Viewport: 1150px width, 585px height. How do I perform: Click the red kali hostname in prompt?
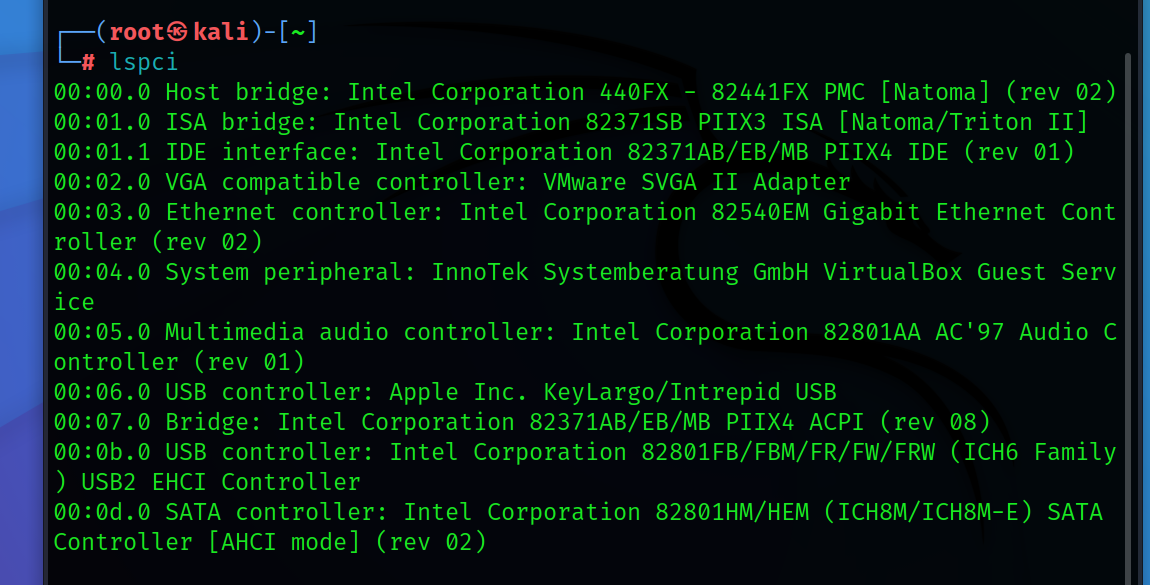(x=220, y=32)
